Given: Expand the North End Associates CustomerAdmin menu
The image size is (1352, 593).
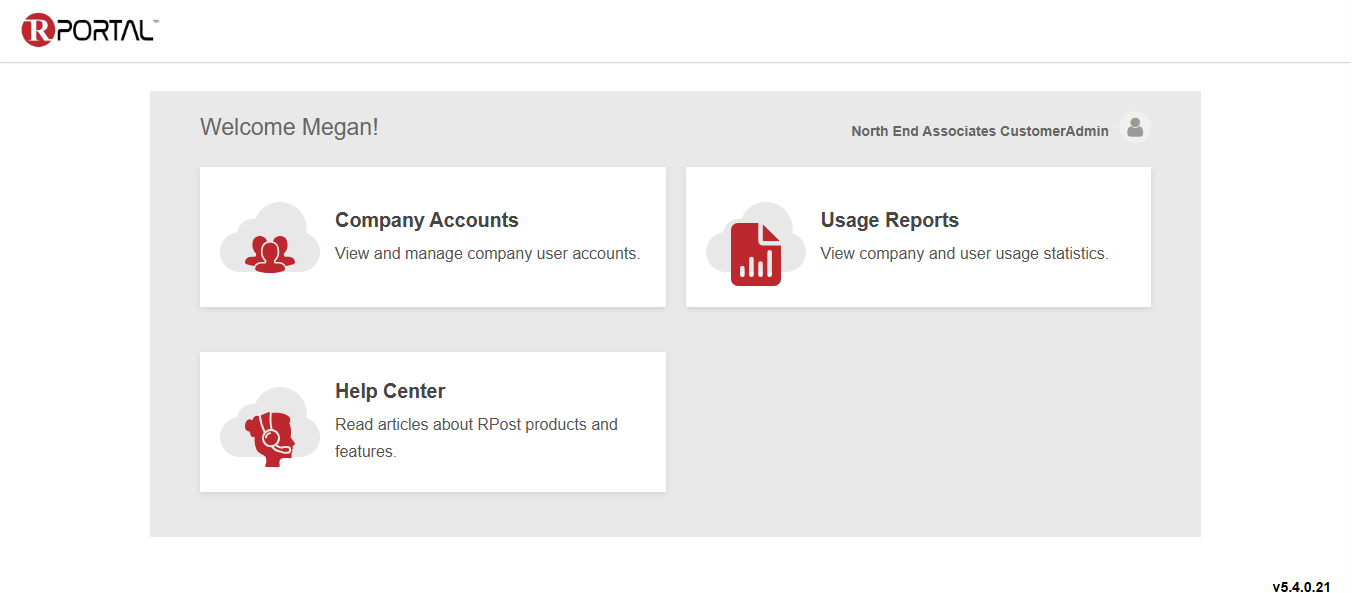Looking at the screenshot, I should 979,131.
